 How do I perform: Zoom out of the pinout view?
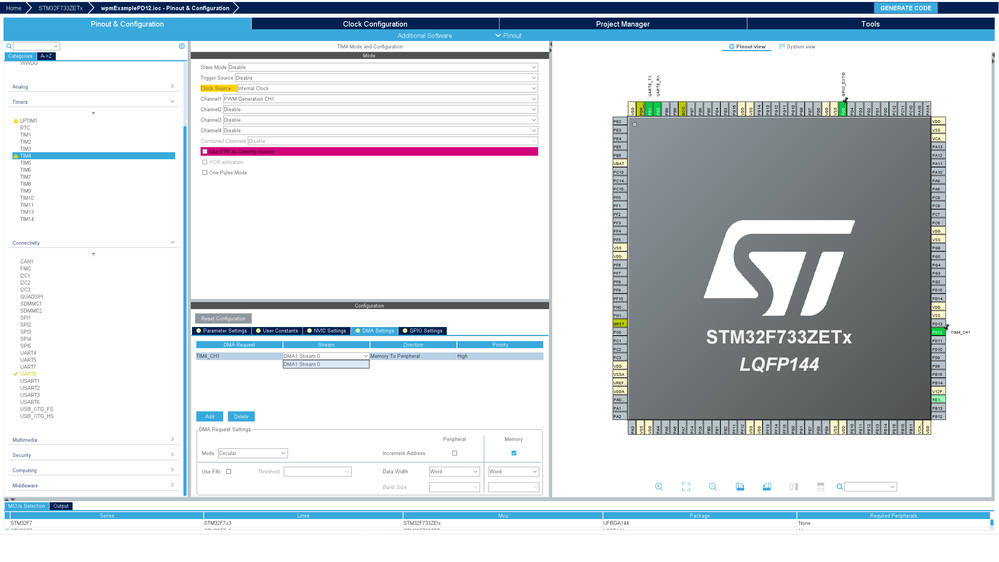pyautogui.click(x=713, y=487)
